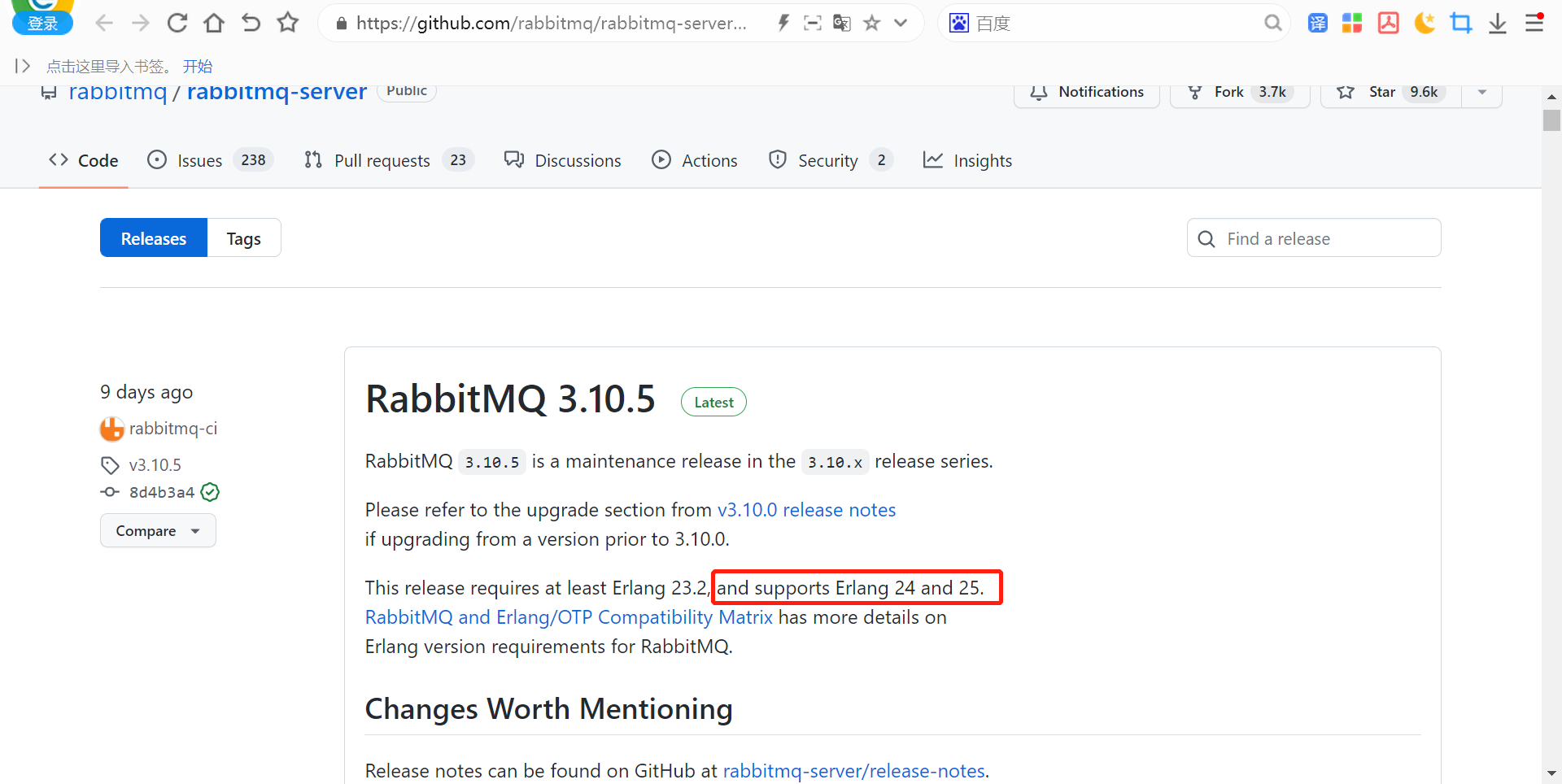
Task: Click the Find a release search field
Action: click(1313, 237)
